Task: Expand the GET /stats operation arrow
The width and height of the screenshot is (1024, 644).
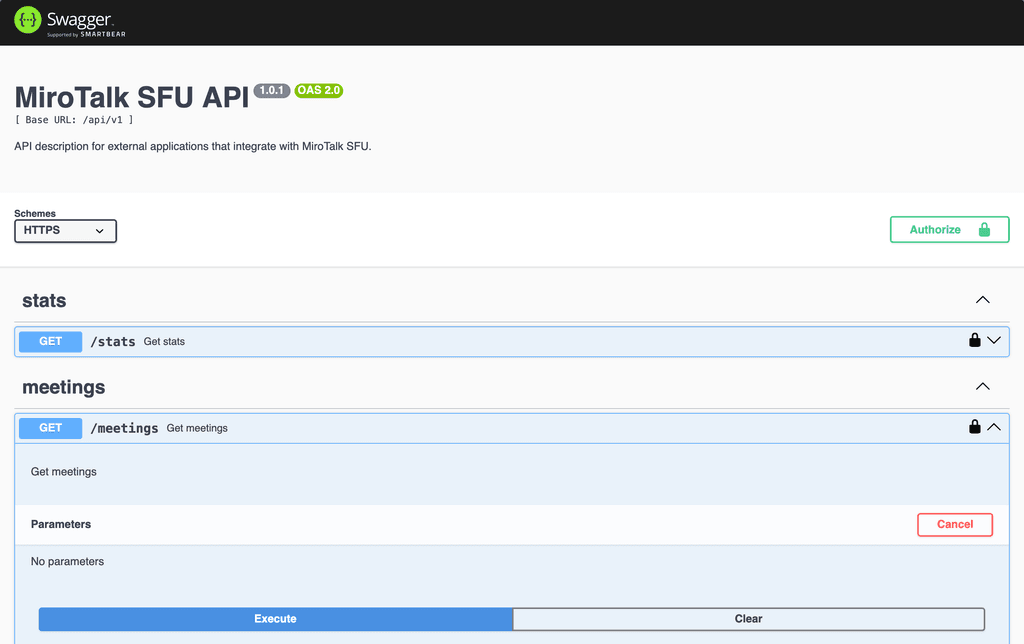Action: pyautogui.click(x=994, y=340)
